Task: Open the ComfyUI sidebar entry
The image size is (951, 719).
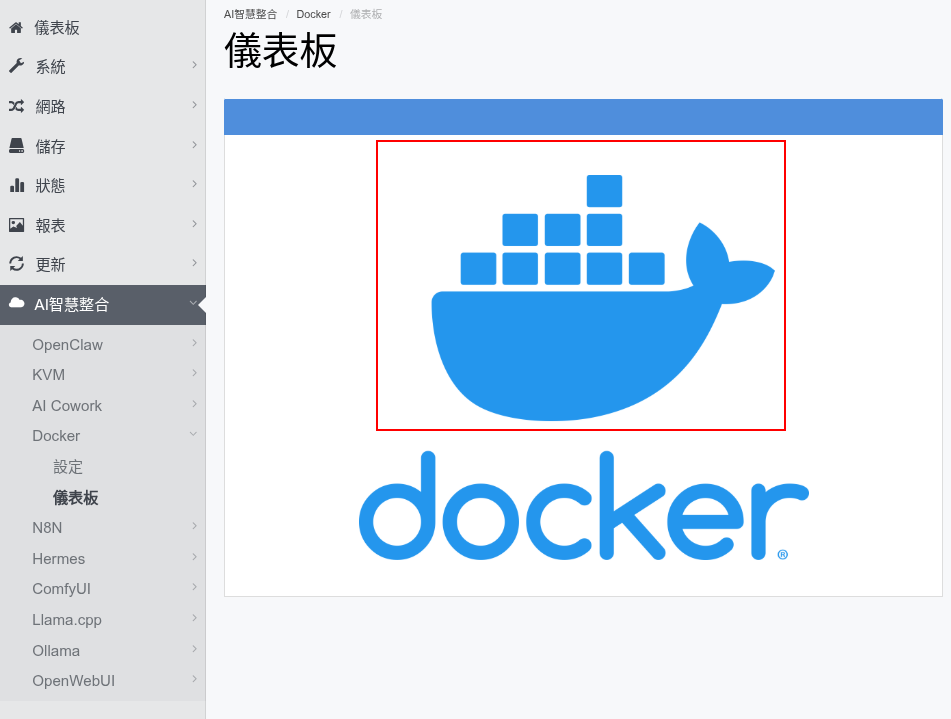Action: pyautogui.click(x=61, y=589)
